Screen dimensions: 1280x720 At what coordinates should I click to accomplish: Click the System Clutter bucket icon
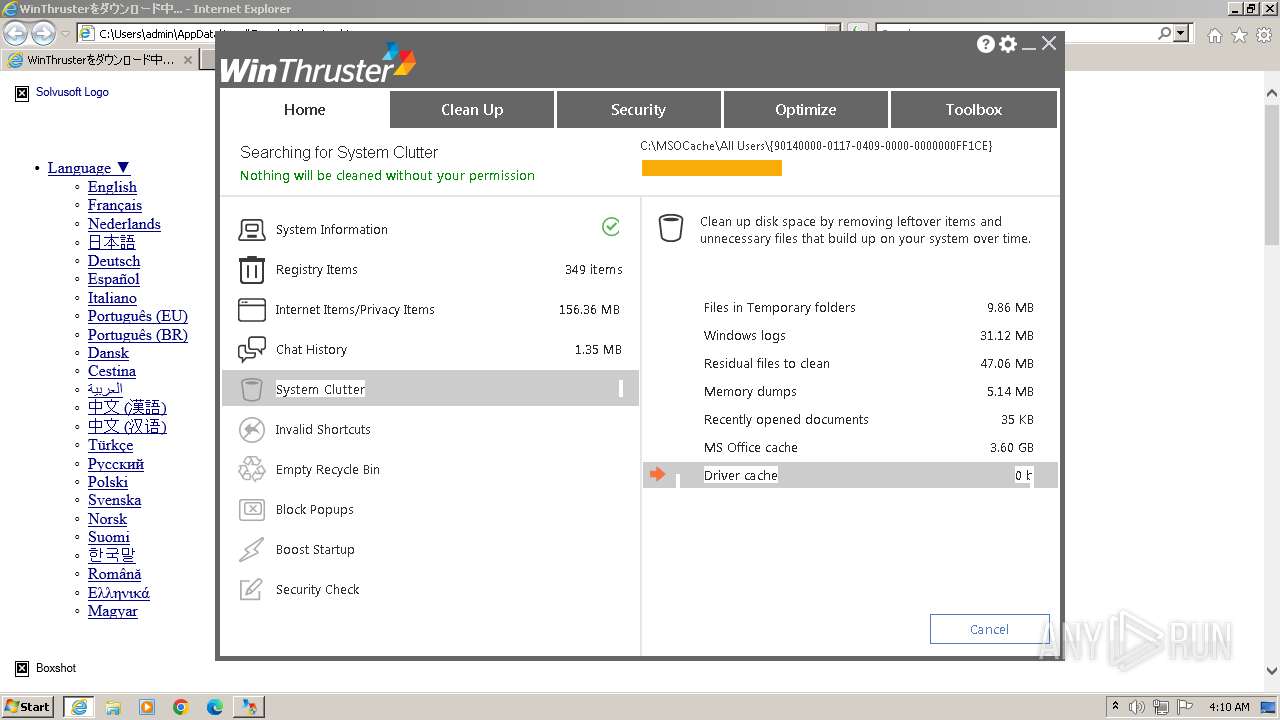click(x=251, y=390)
